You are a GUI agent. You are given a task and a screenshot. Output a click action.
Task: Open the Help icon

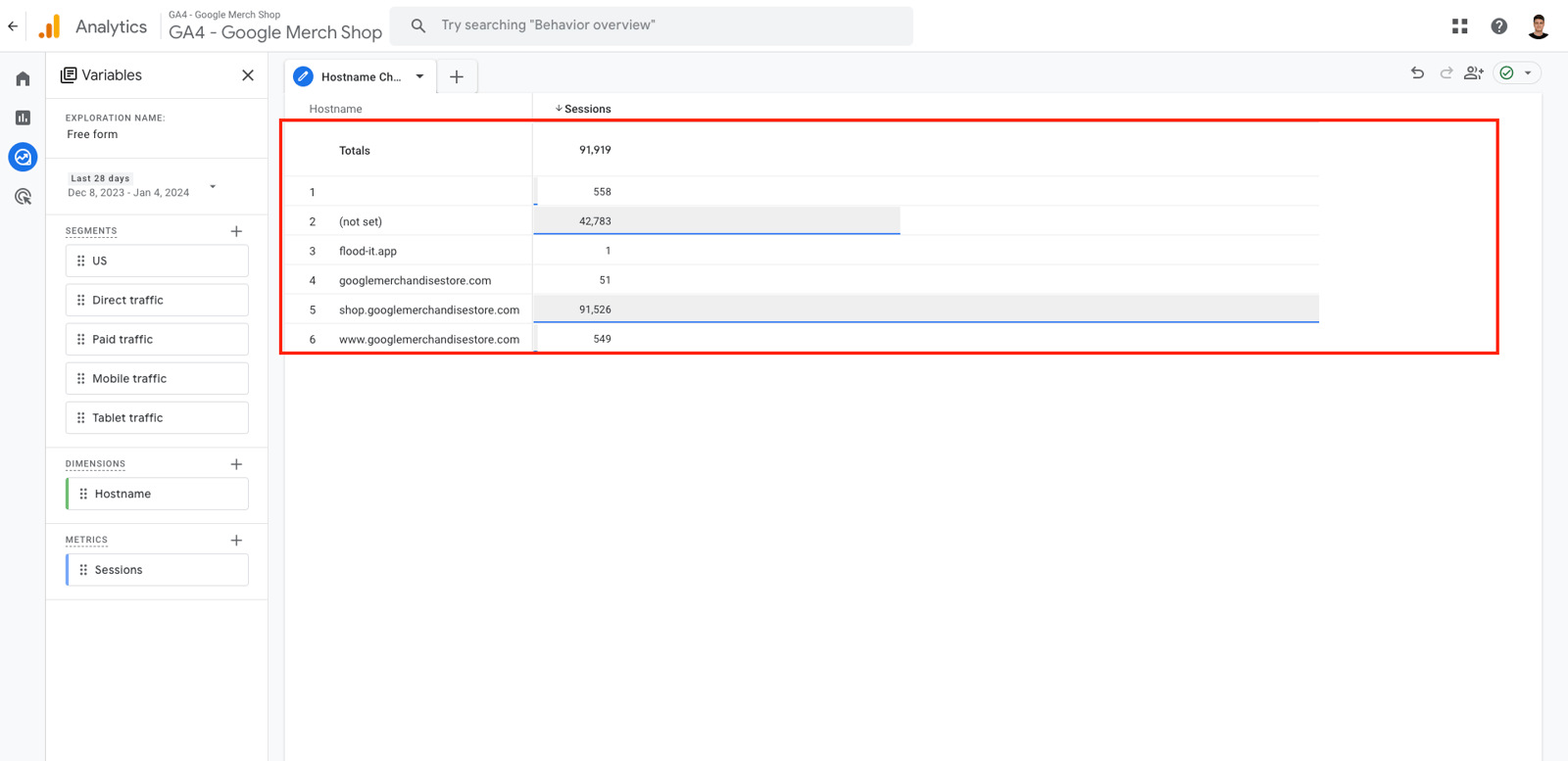tap(1499, 26)
